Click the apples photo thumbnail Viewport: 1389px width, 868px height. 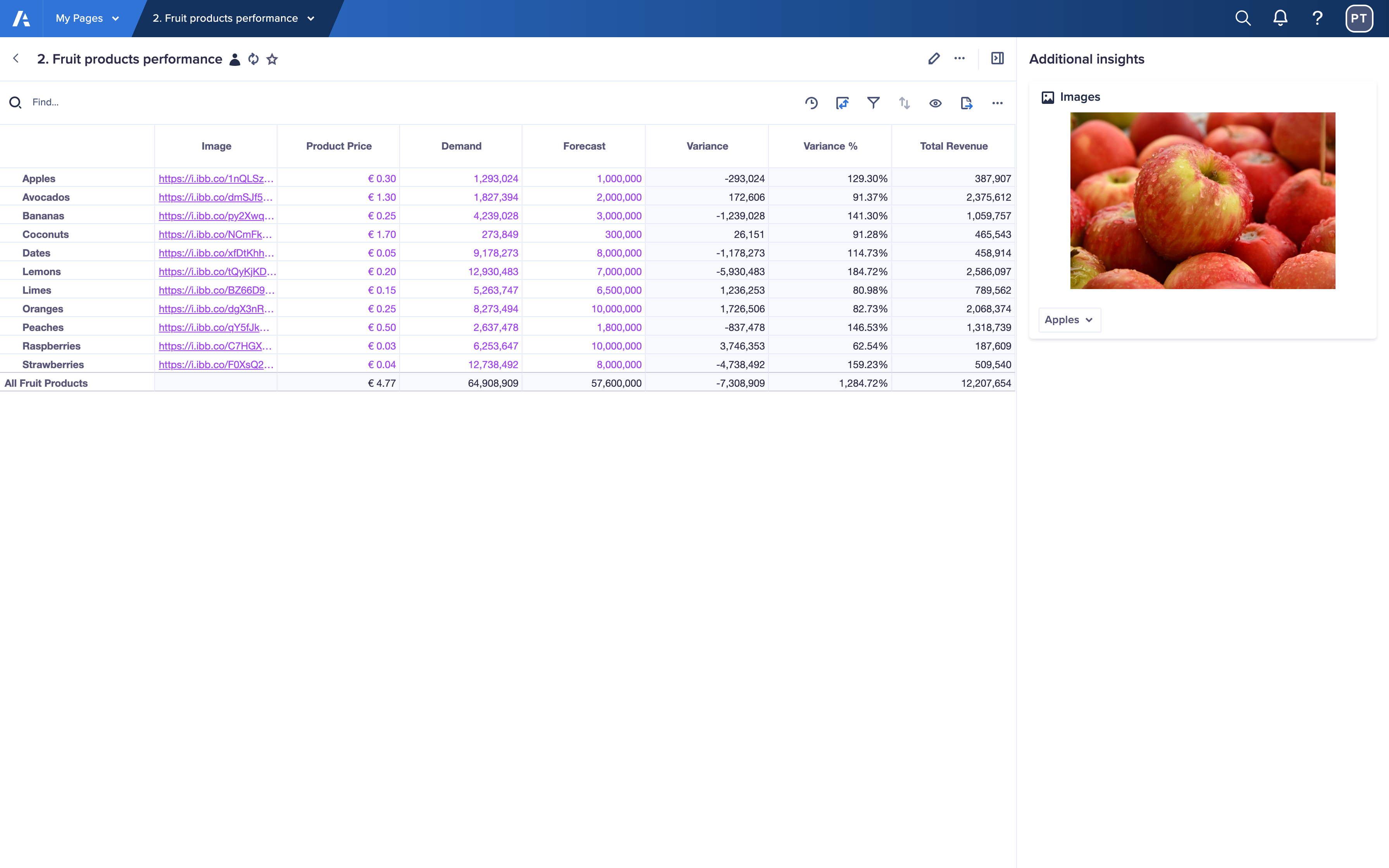(1203, 200)
